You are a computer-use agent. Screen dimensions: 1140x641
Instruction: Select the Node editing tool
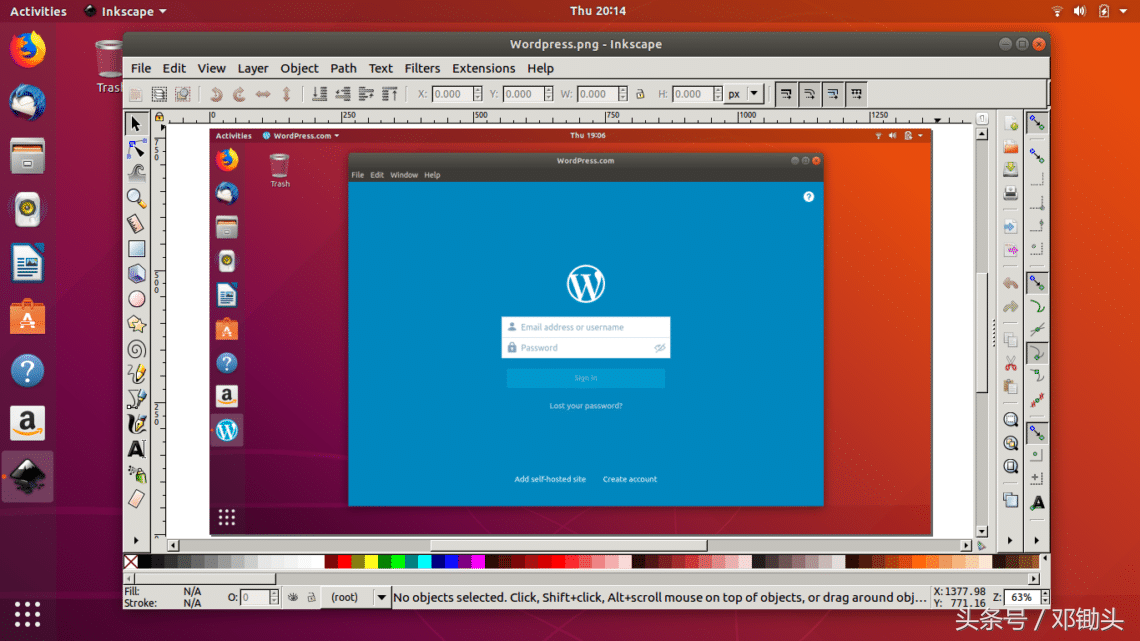click(136, 148)
